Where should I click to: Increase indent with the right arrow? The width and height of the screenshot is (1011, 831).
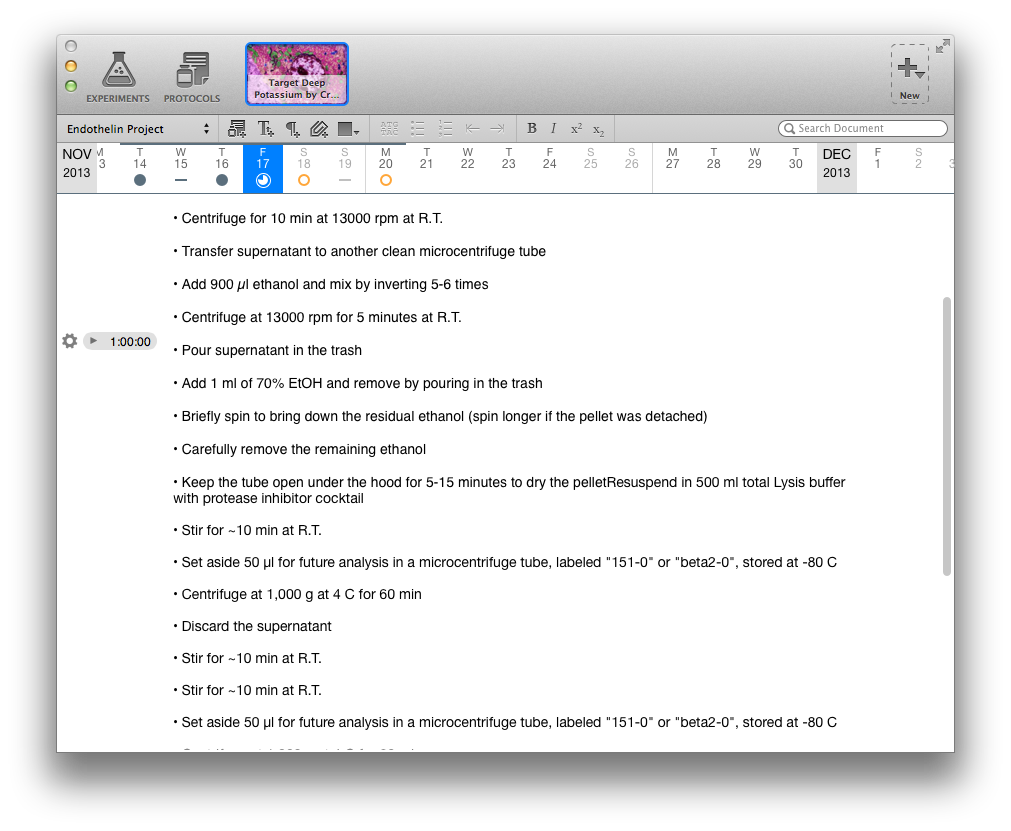(x=497, y=128)
